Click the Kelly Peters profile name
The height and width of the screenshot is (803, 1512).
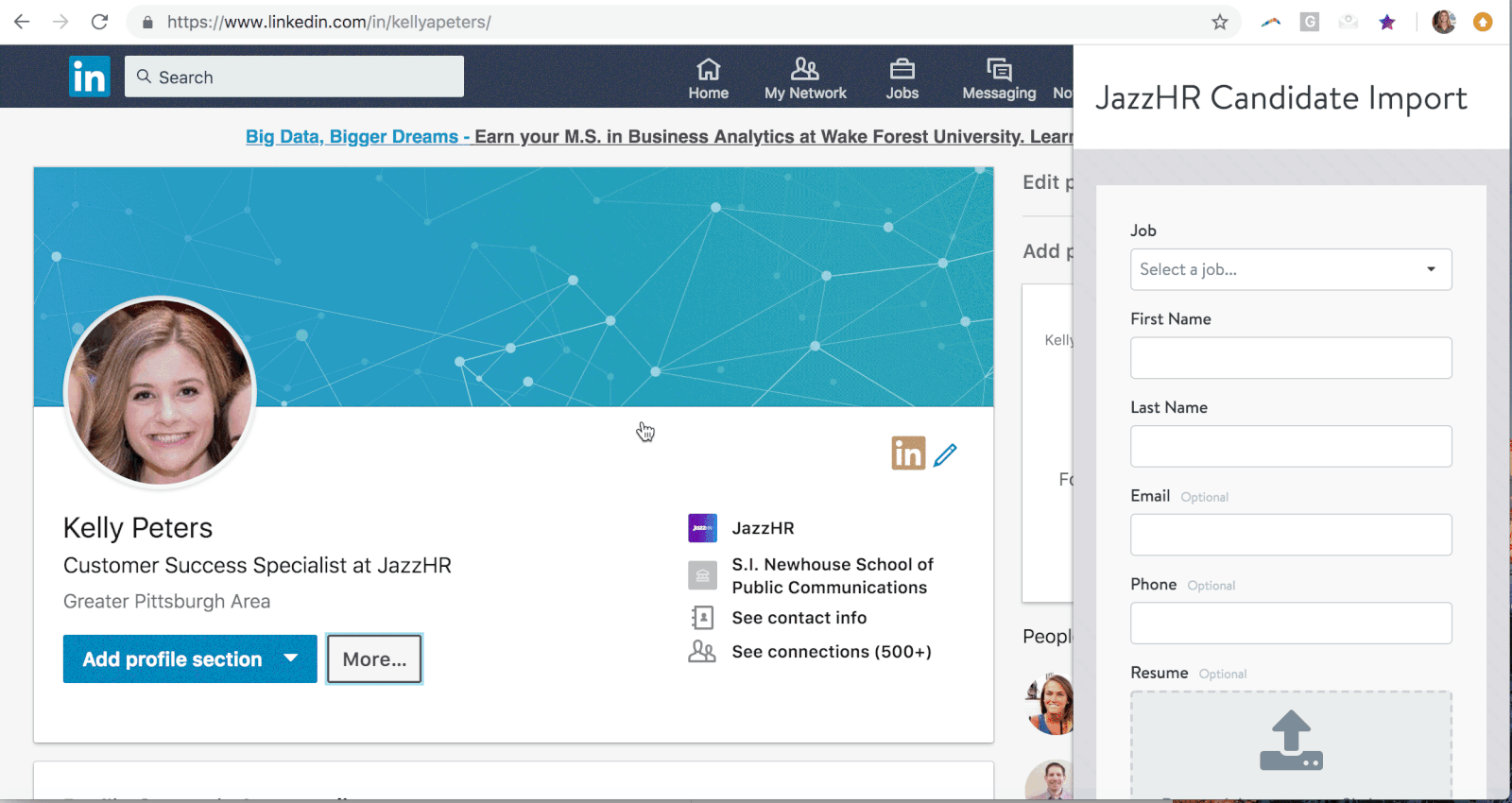click(138, 528)
